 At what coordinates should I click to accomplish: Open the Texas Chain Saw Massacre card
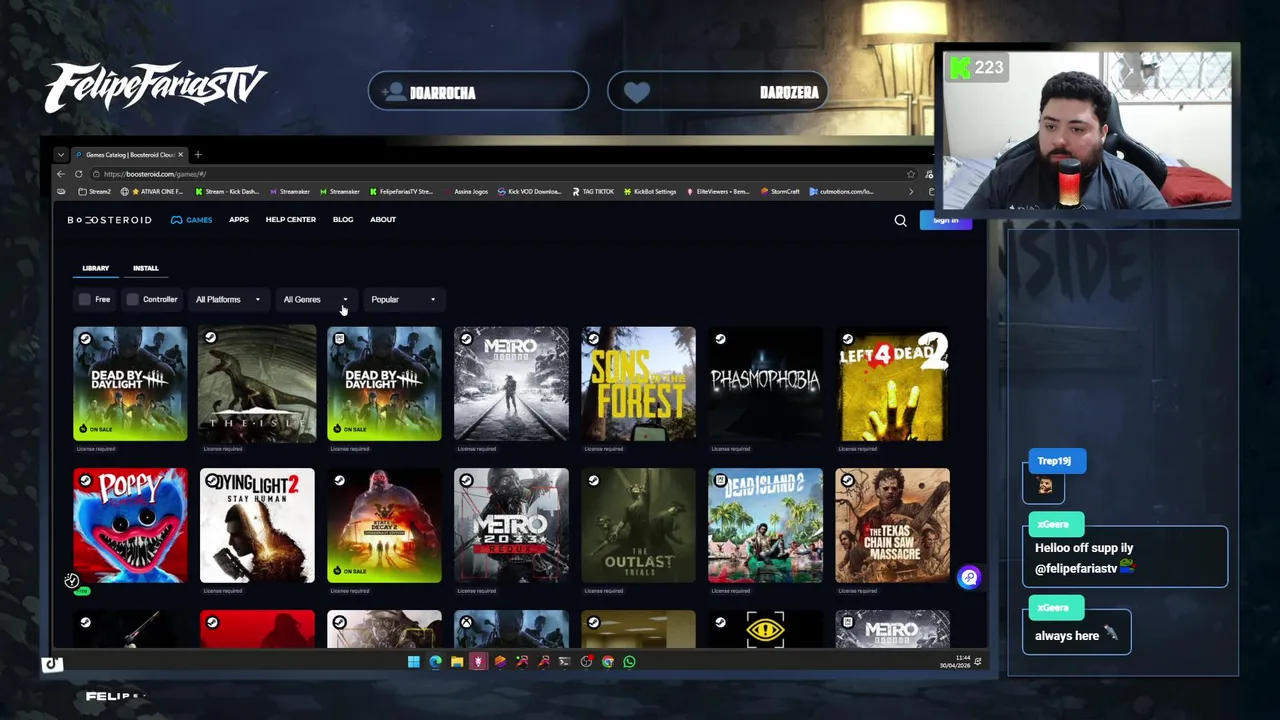point(892,526)
